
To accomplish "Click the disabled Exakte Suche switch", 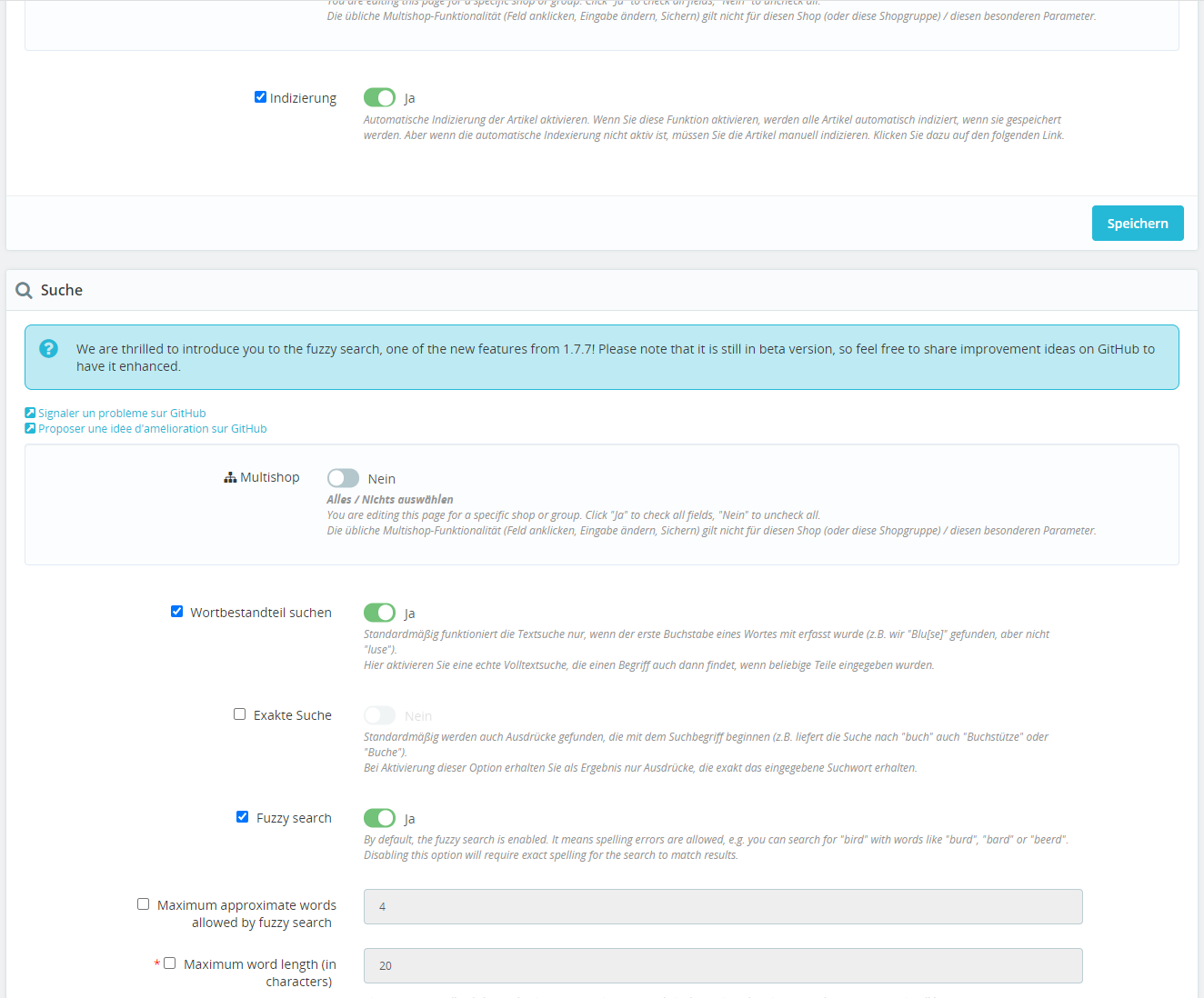I will [379, 715].
